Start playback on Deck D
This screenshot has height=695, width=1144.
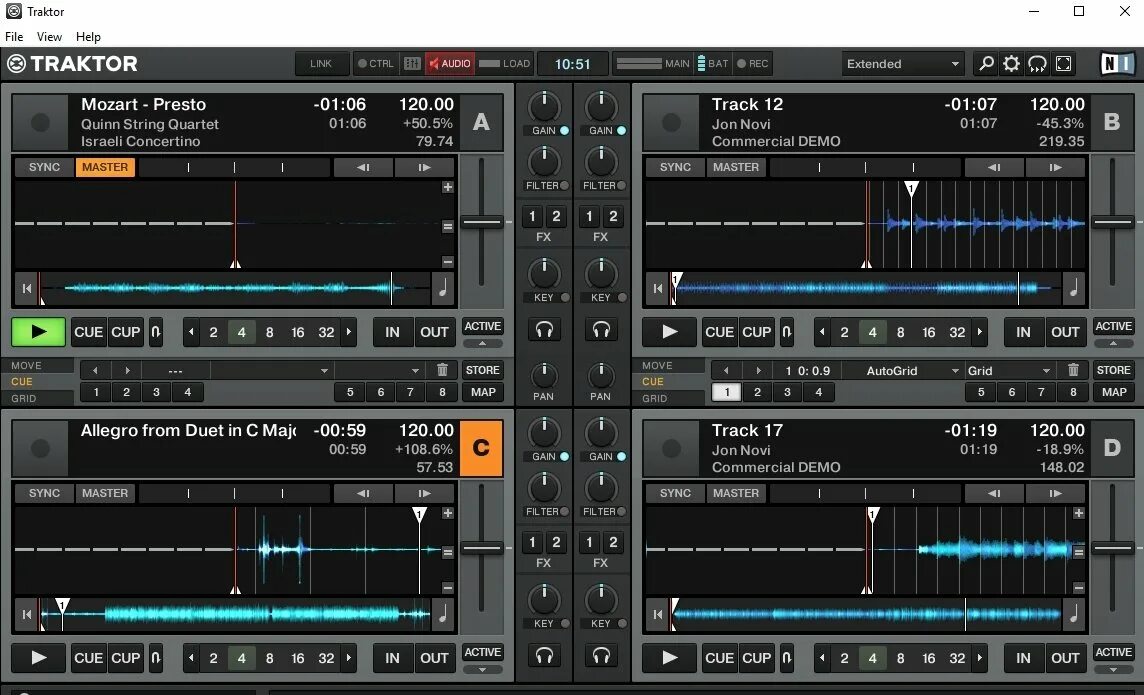(669, 658)
